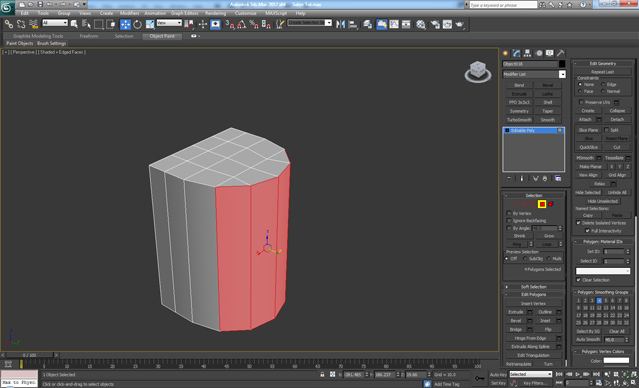Click the Select Object tool
This screenshot has height=388, width=639.
[74, 24]
